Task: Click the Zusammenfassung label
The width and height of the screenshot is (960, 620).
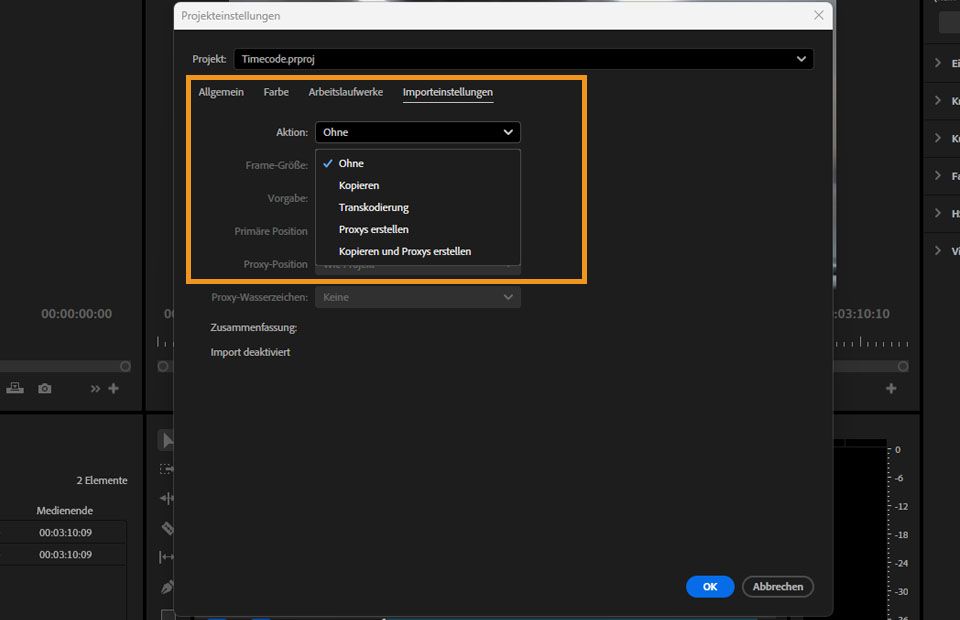Action: coord(253,327)
